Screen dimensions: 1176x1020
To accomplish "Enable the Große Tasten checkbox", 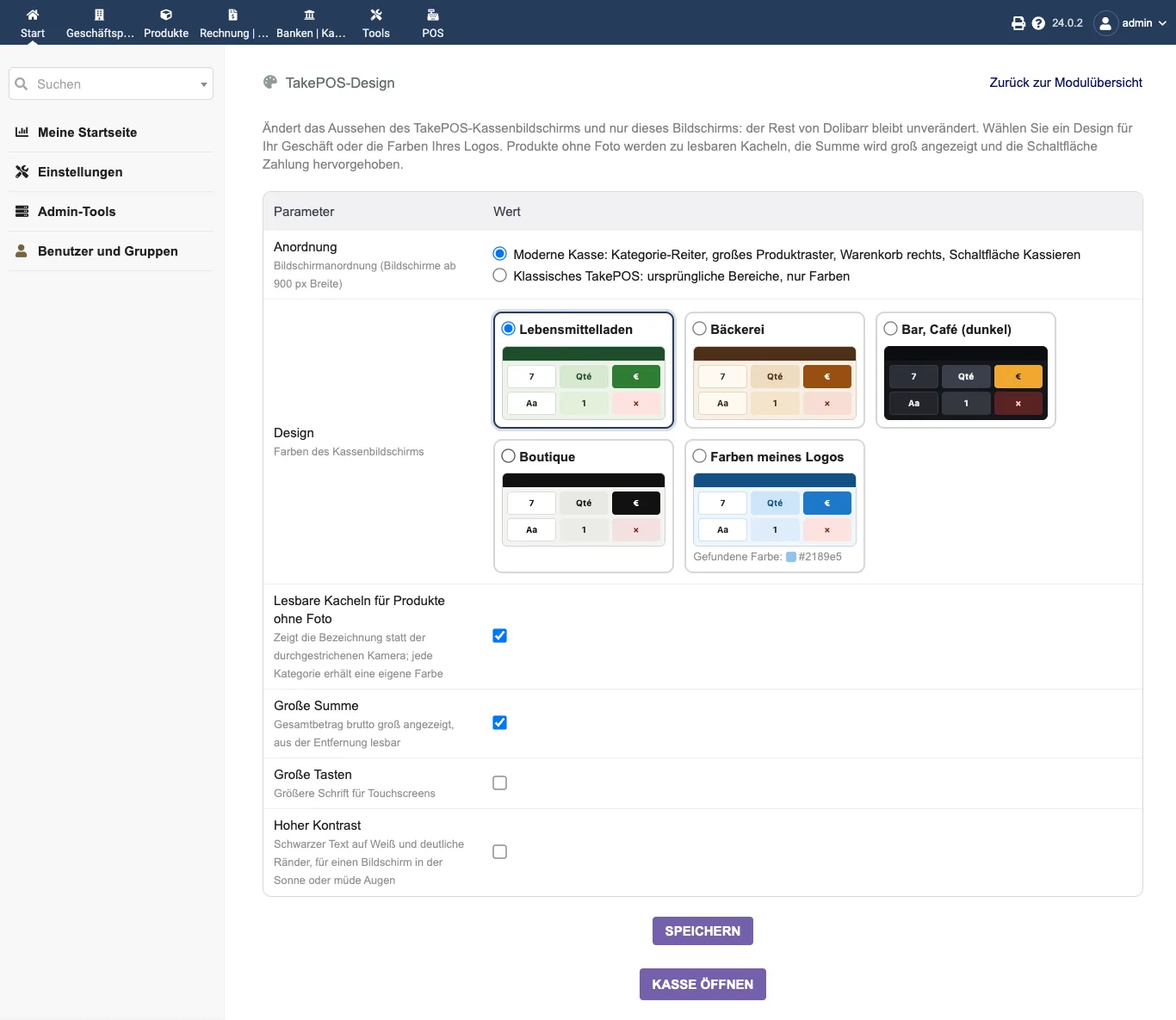I will (499, 782).
